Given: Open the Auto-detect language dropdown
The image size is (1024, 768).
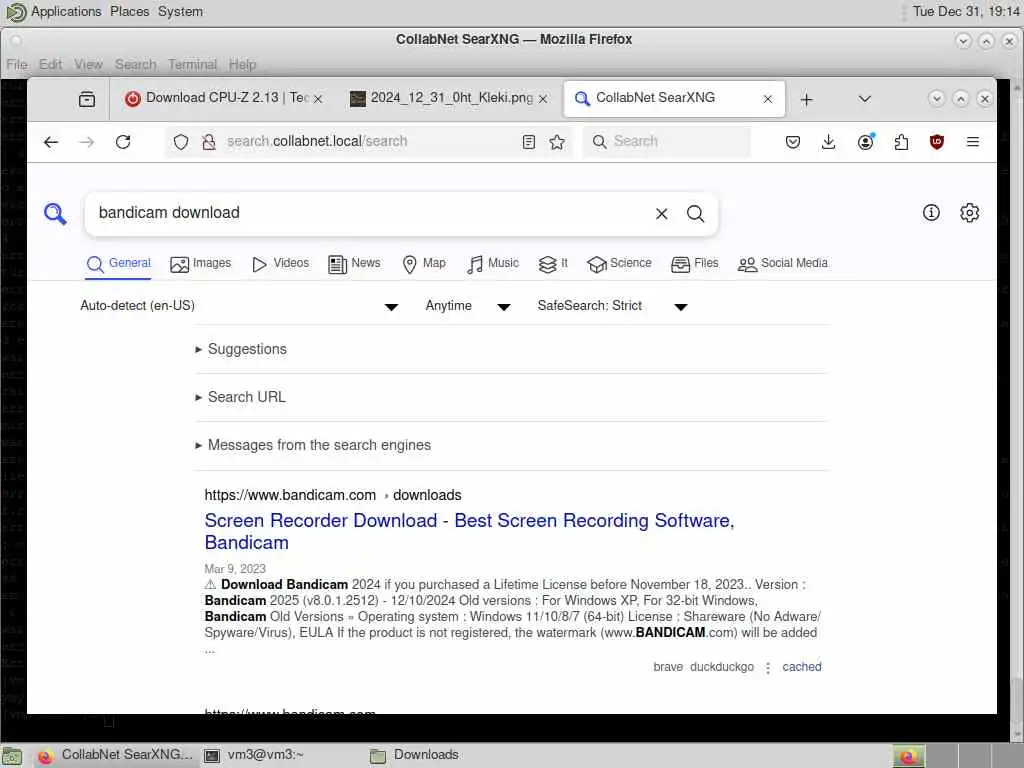Looking at the screenshot, I should tap(239, 306).
